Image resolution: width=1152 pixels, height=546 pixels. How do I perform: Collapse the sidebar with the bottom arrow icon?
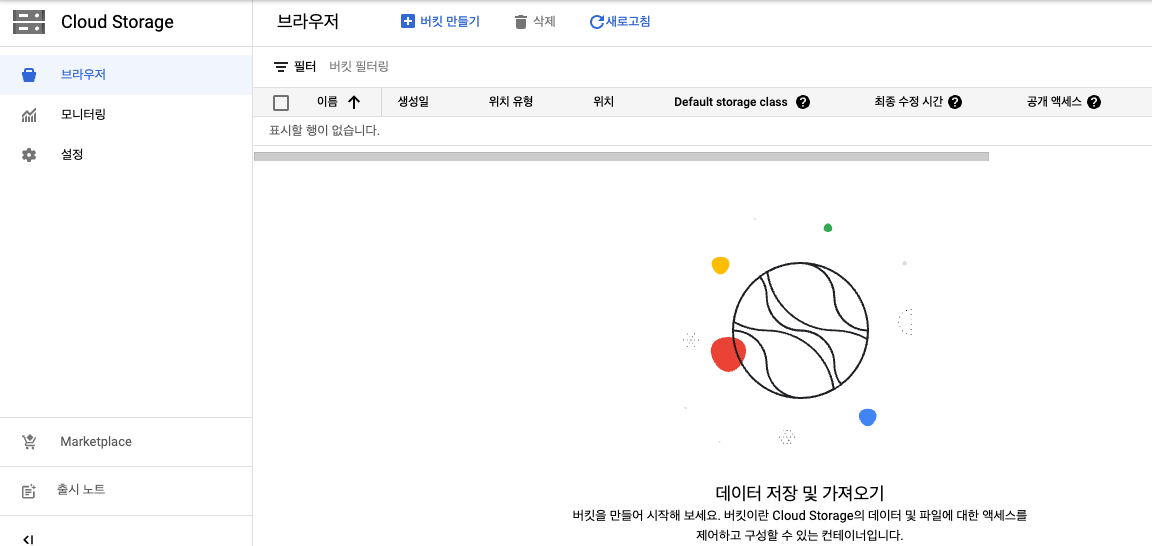[x=28, y=539]
